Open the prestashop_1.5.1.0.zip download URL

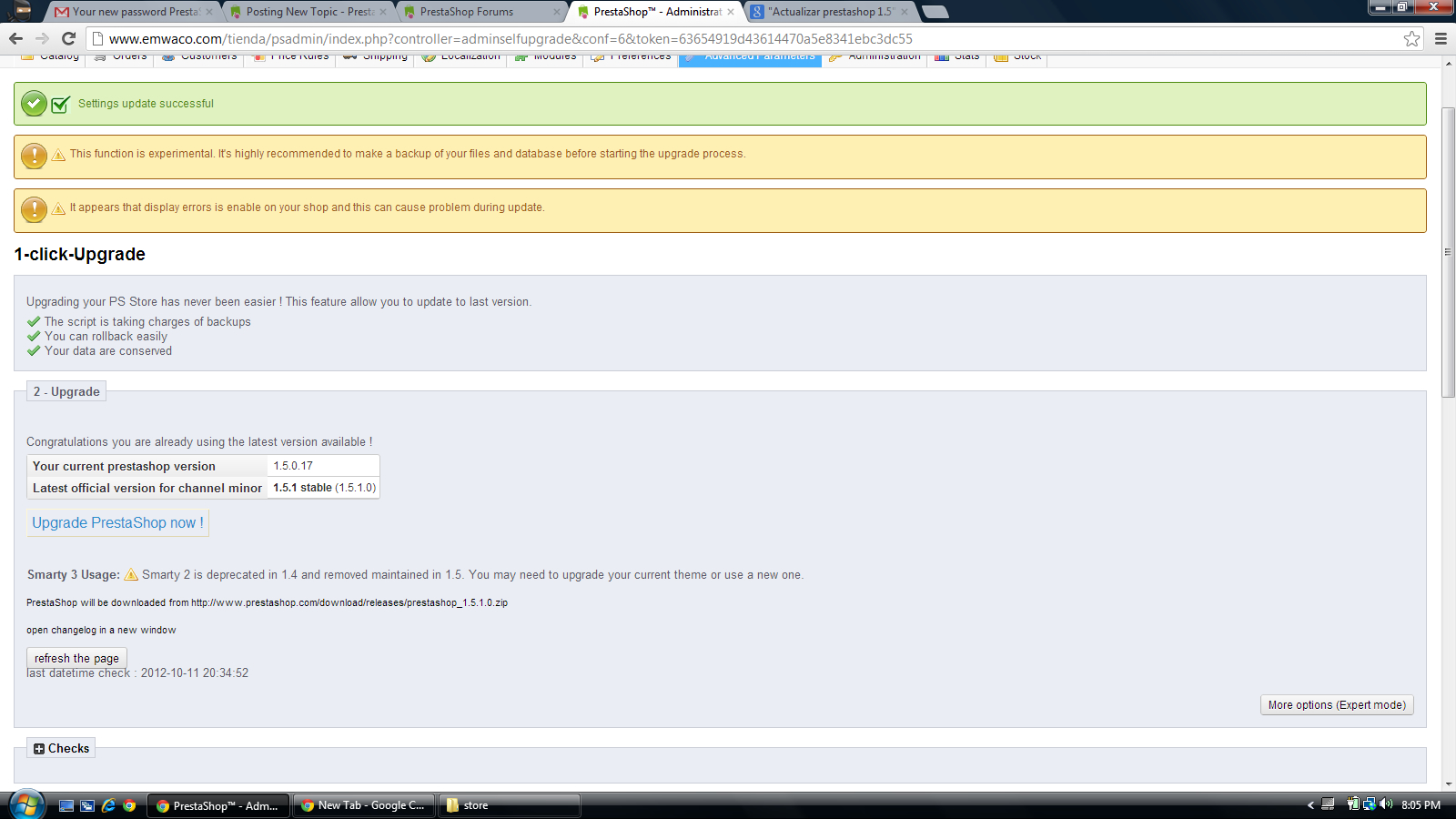coord(349,602)
